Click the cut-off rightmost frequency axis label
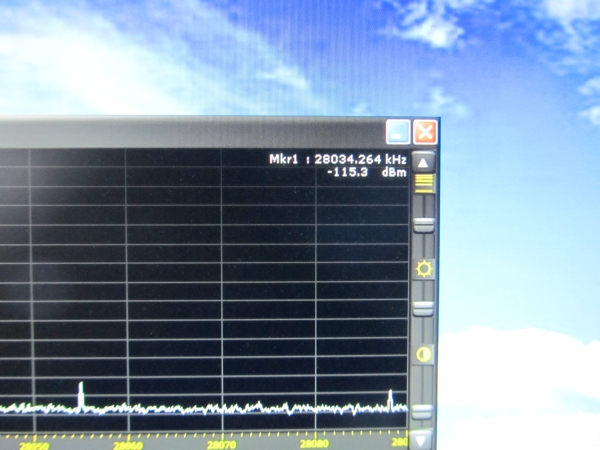The width and height of the screenshot is (600, 450). pyautogui.click(x=399, y=443)
